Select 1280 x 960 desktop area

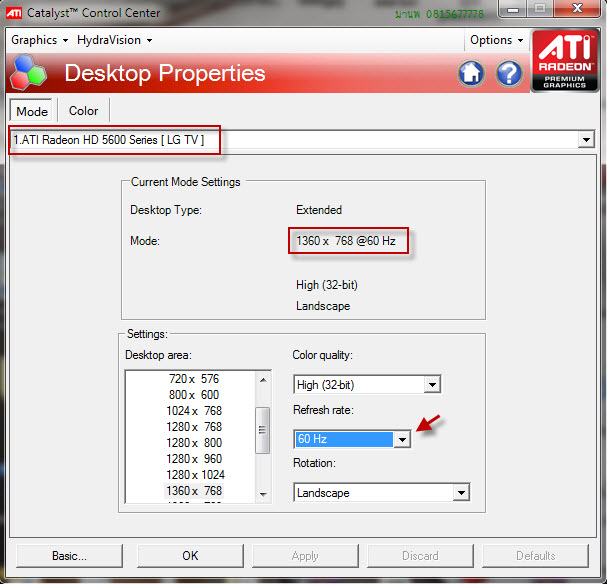pos(194,459)
